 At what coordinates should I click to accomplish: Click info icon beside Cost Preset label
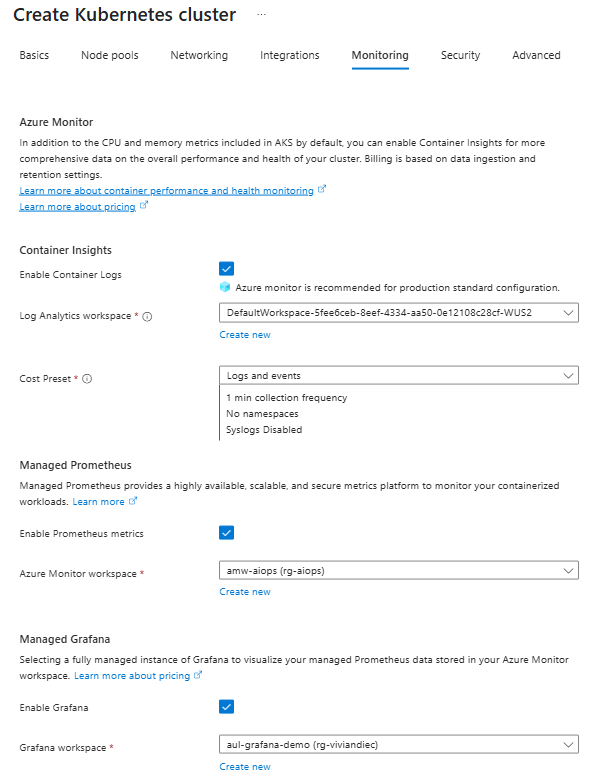87,379
